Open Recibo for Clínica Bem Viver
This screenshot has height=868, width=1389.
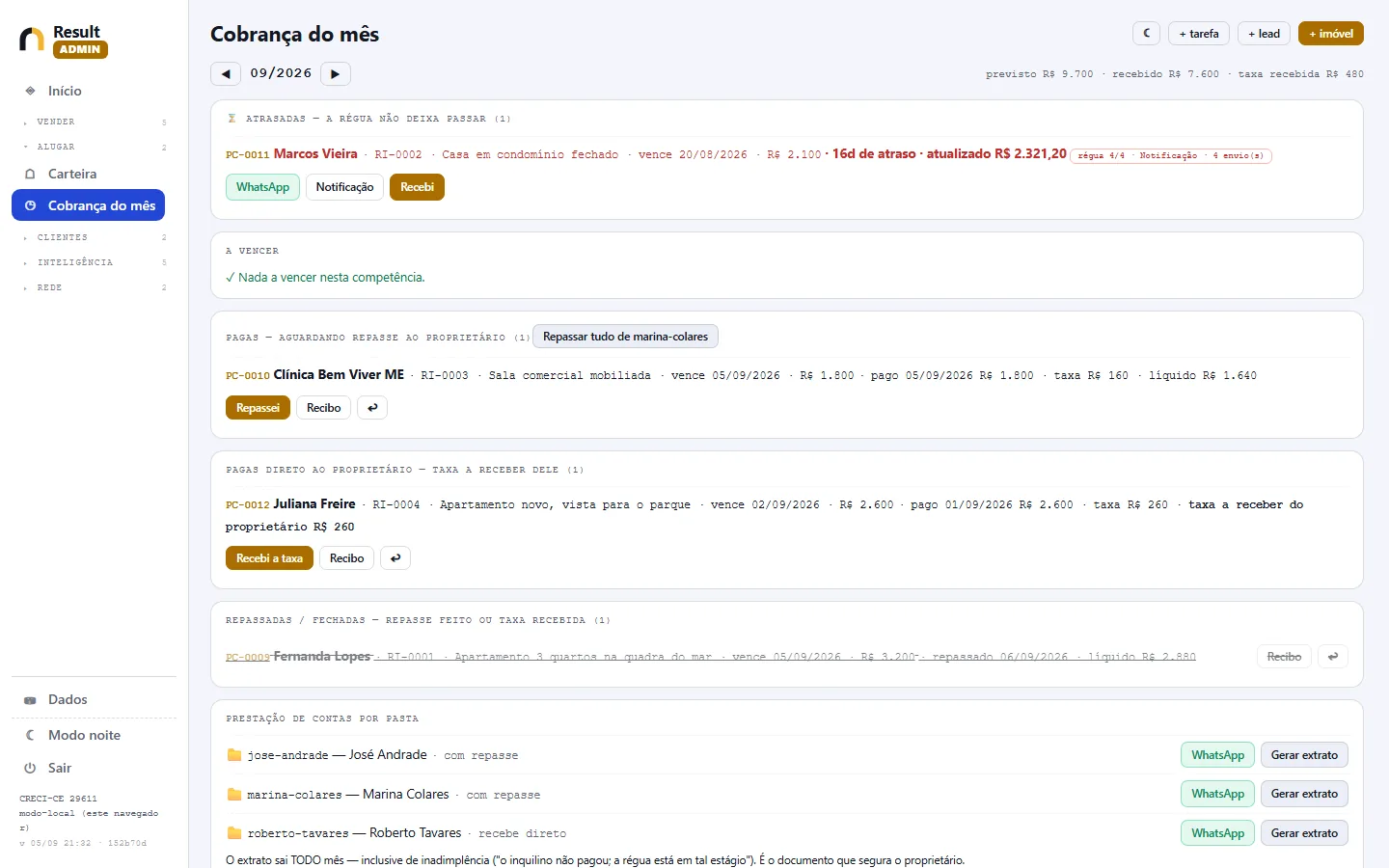tap(323, 408)
